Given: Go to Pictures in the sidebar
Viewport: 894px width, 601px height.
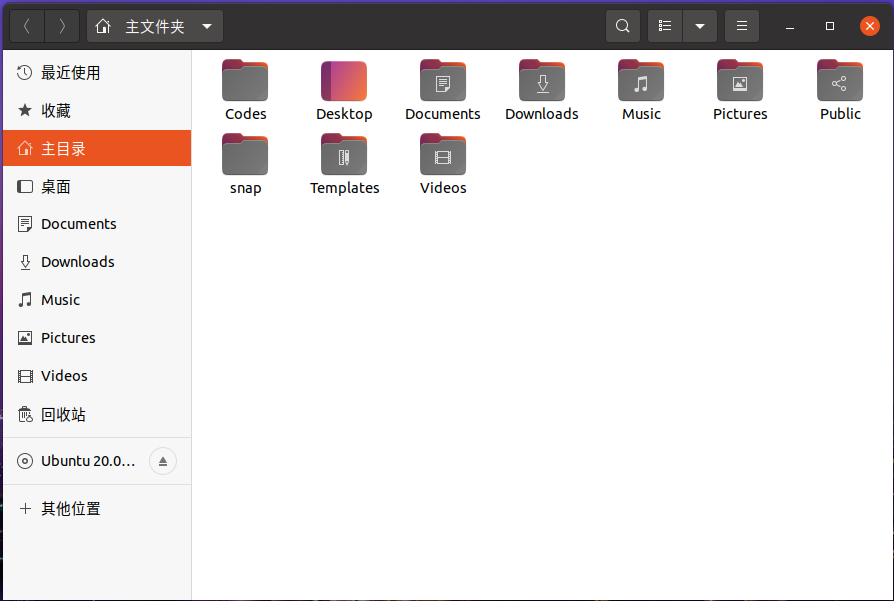Looking at the screenshot, I should point(97,338).
